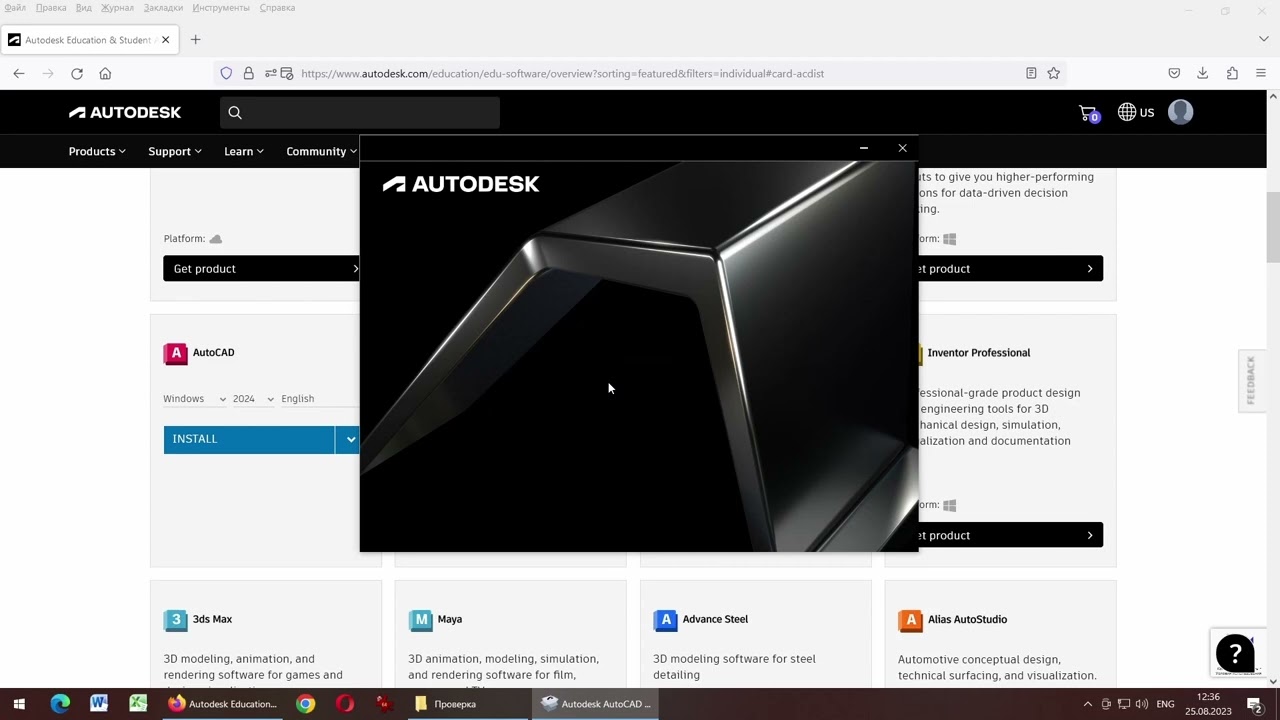Open the Firefox hamburger application menu
This screenshot has height=720, width=1280.
point(1261,73)
